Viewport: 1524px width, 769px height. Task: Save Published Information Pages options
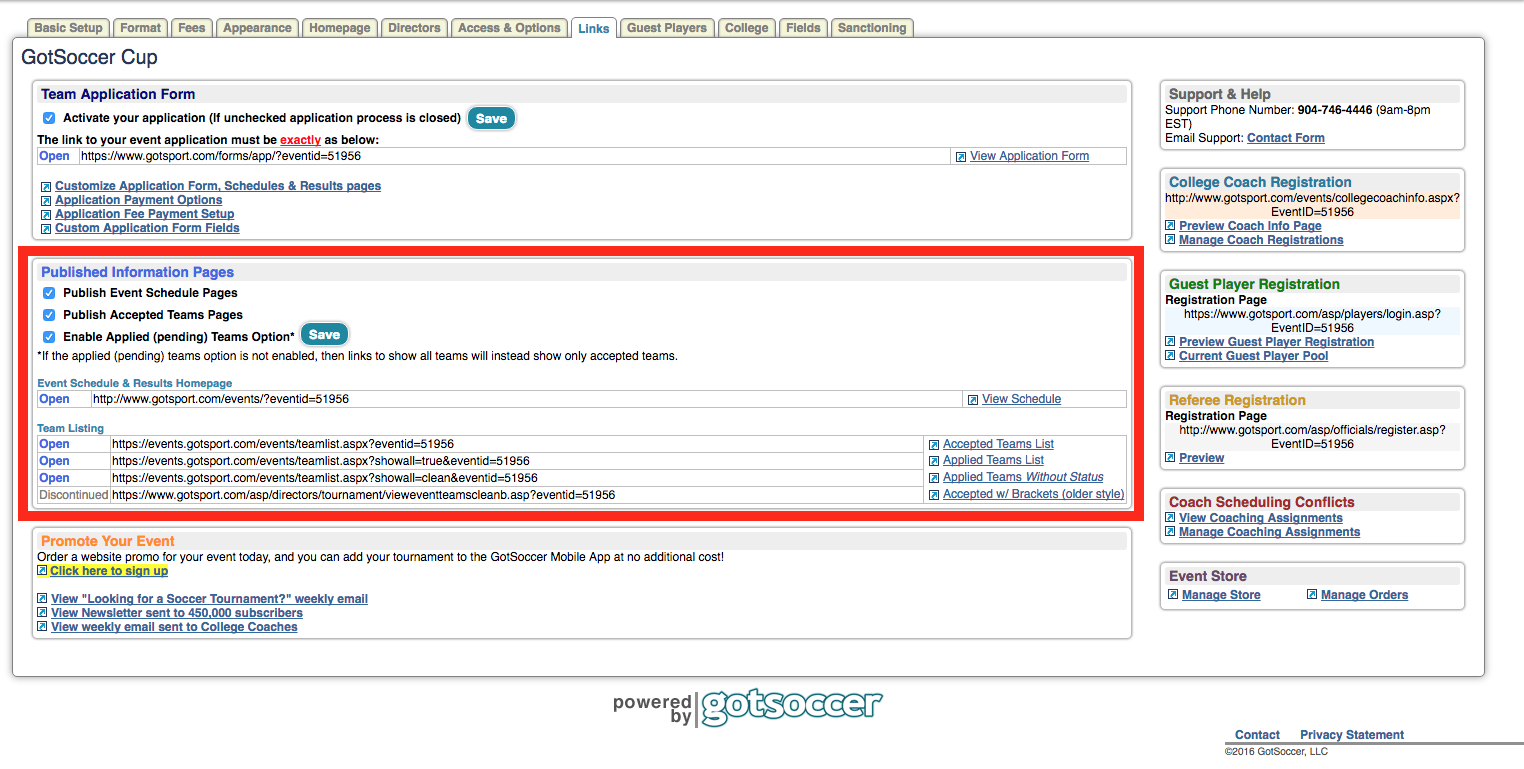[x=324, y=335]
